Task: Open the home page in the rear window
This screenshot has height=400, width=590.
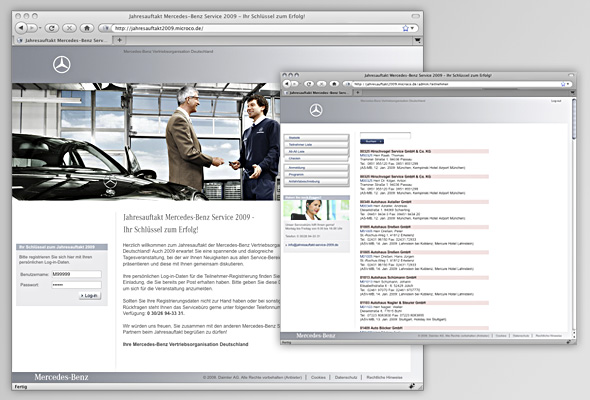Action: click(87, 28)
